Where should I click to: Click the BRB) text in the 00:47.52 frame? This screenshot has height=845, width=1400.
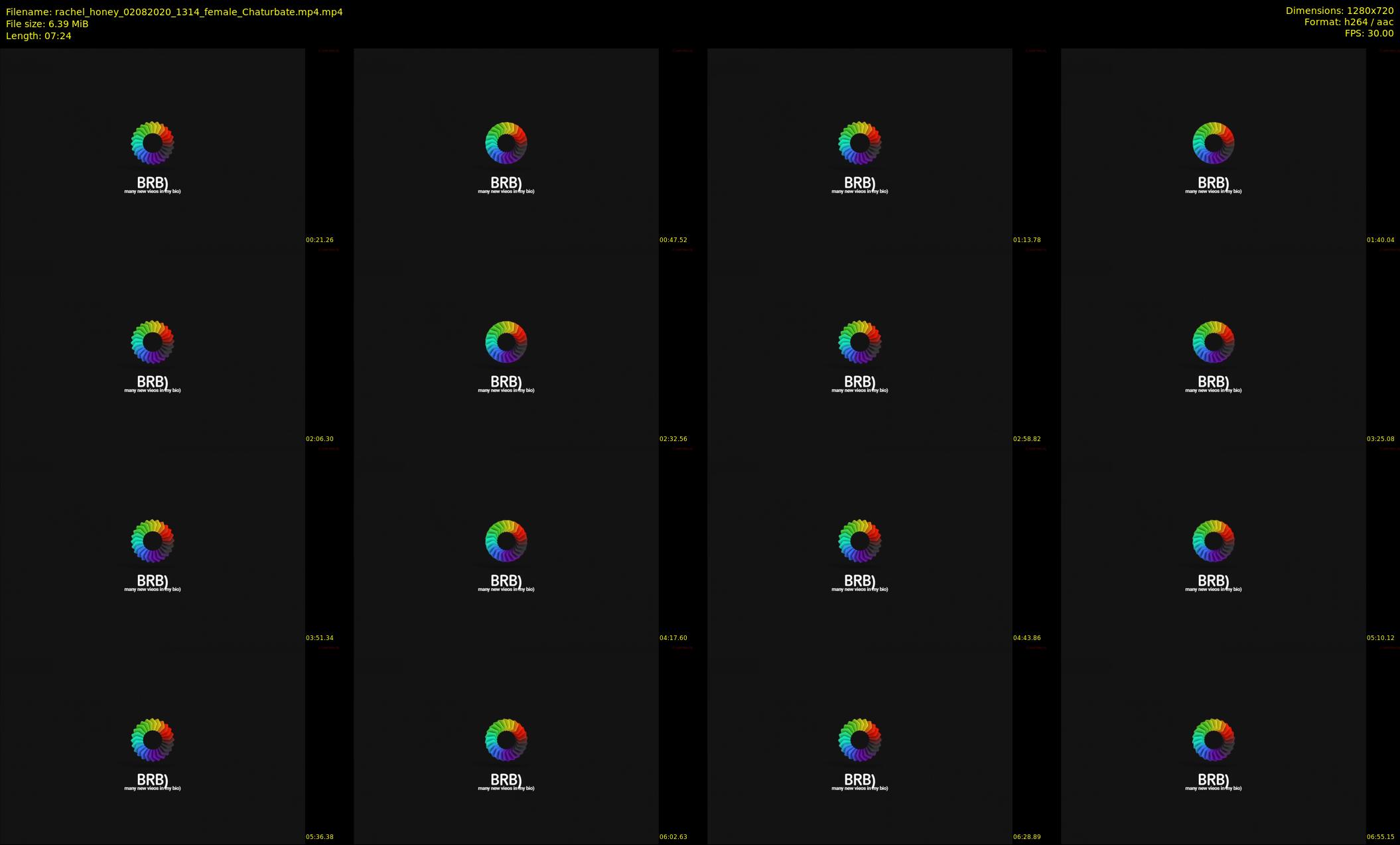click(506, 182)
